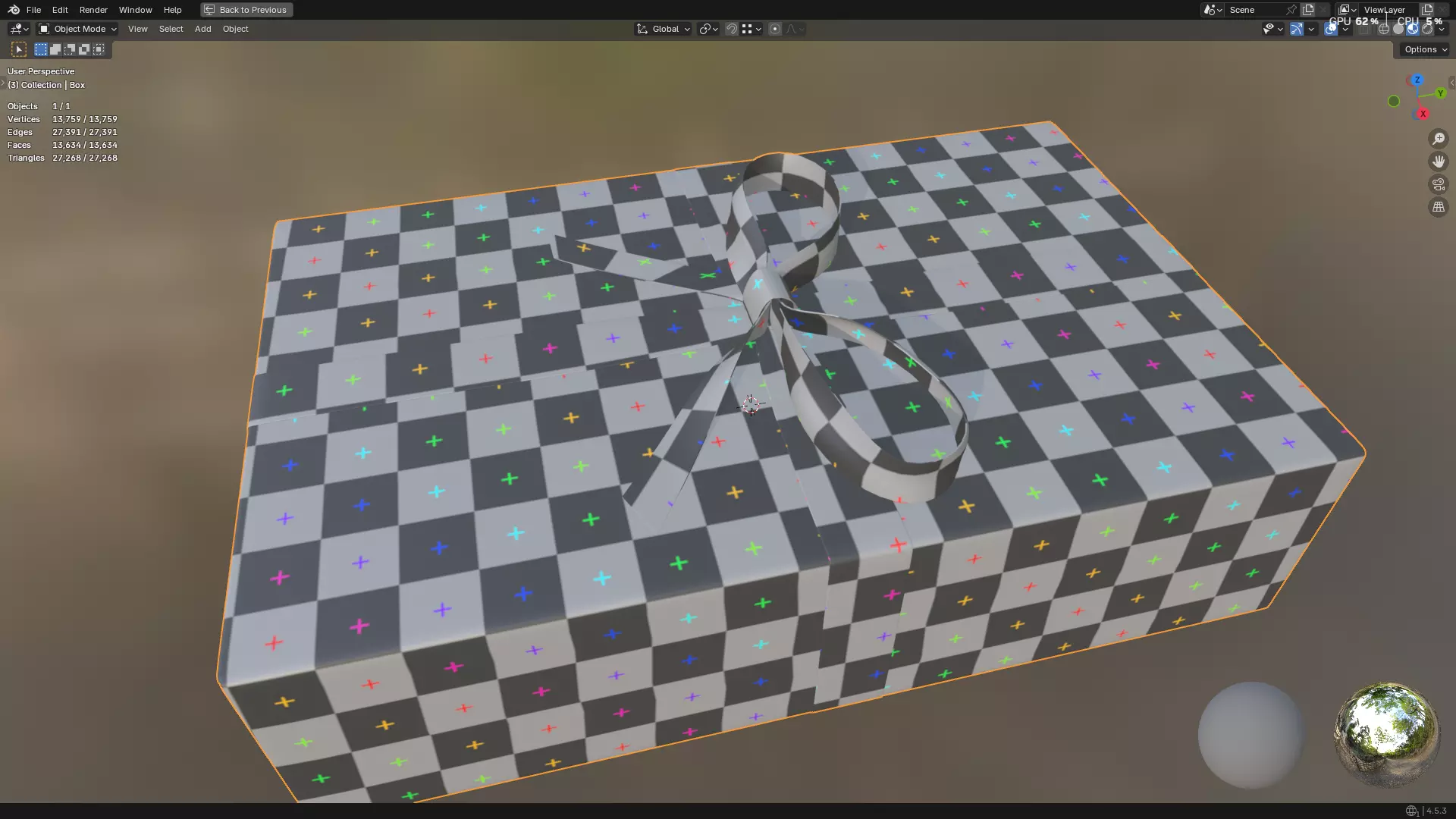Image resolution: width=1456 pixels, height=819 pixels.
Task: Choose the Intersect selection mode
Action: tap(99, 49)
